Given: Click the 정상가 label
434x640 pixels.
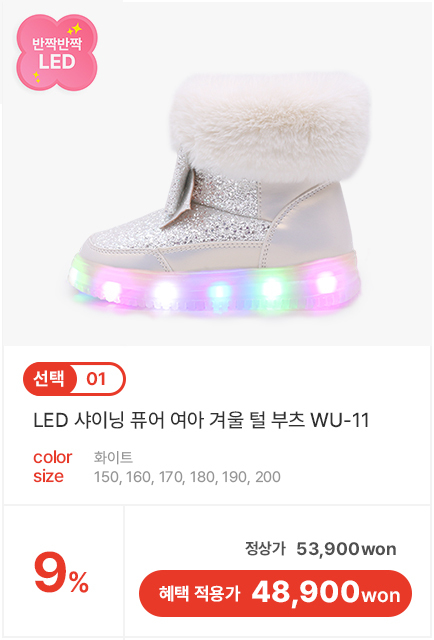Looking at the screenshot, I should [x=265, y=548].
